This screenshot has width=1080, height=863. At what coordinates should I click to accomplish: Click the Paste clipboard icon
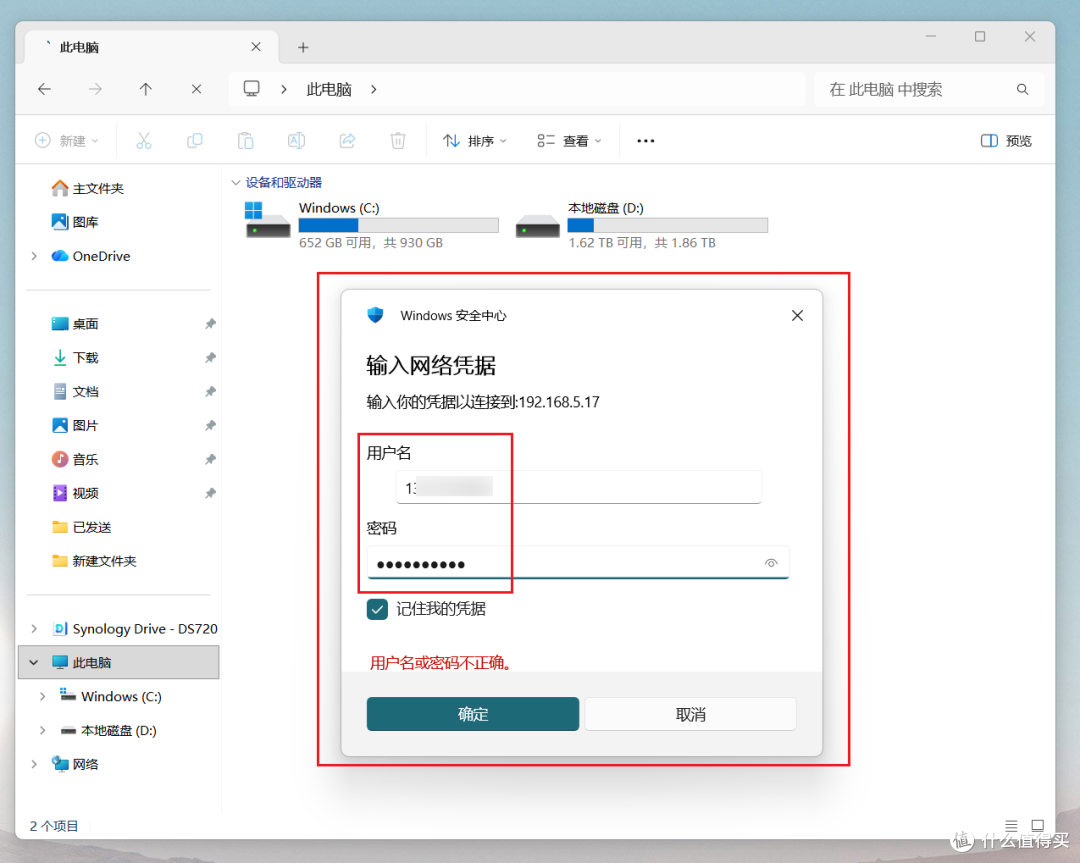245,141
